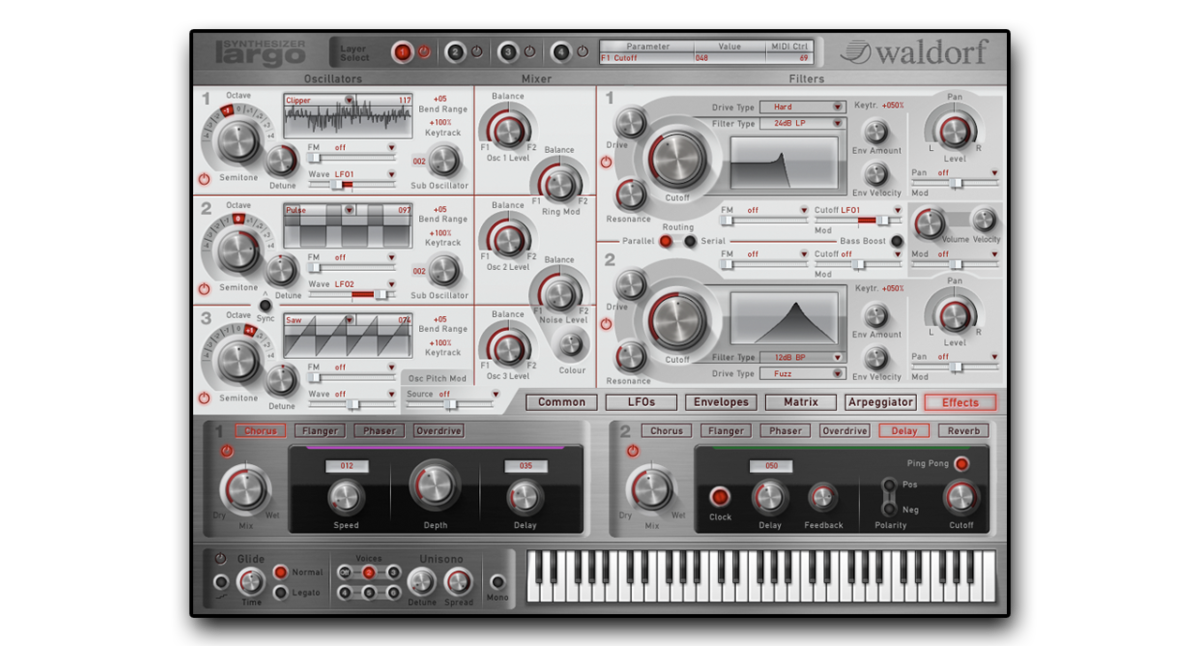This screenshot has width=1200, height=646.
Task: Enable the Bass Boost switch
Action: (x=897, y=241)
